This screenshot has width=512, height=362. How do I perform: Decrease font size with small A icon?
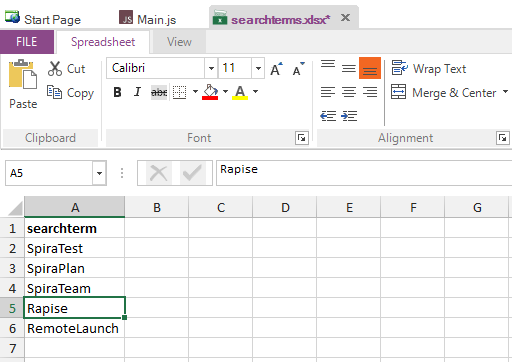tap(298, 69)
